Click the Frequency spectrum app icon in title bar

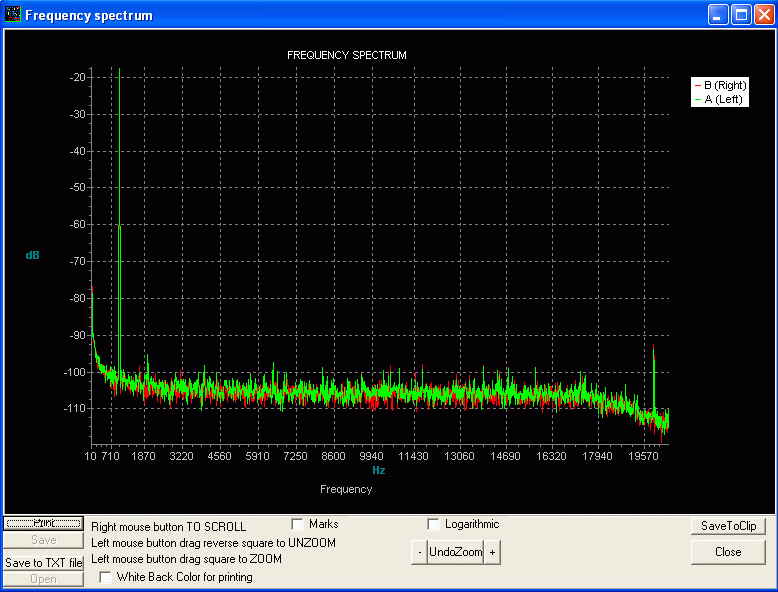(12, 14)
